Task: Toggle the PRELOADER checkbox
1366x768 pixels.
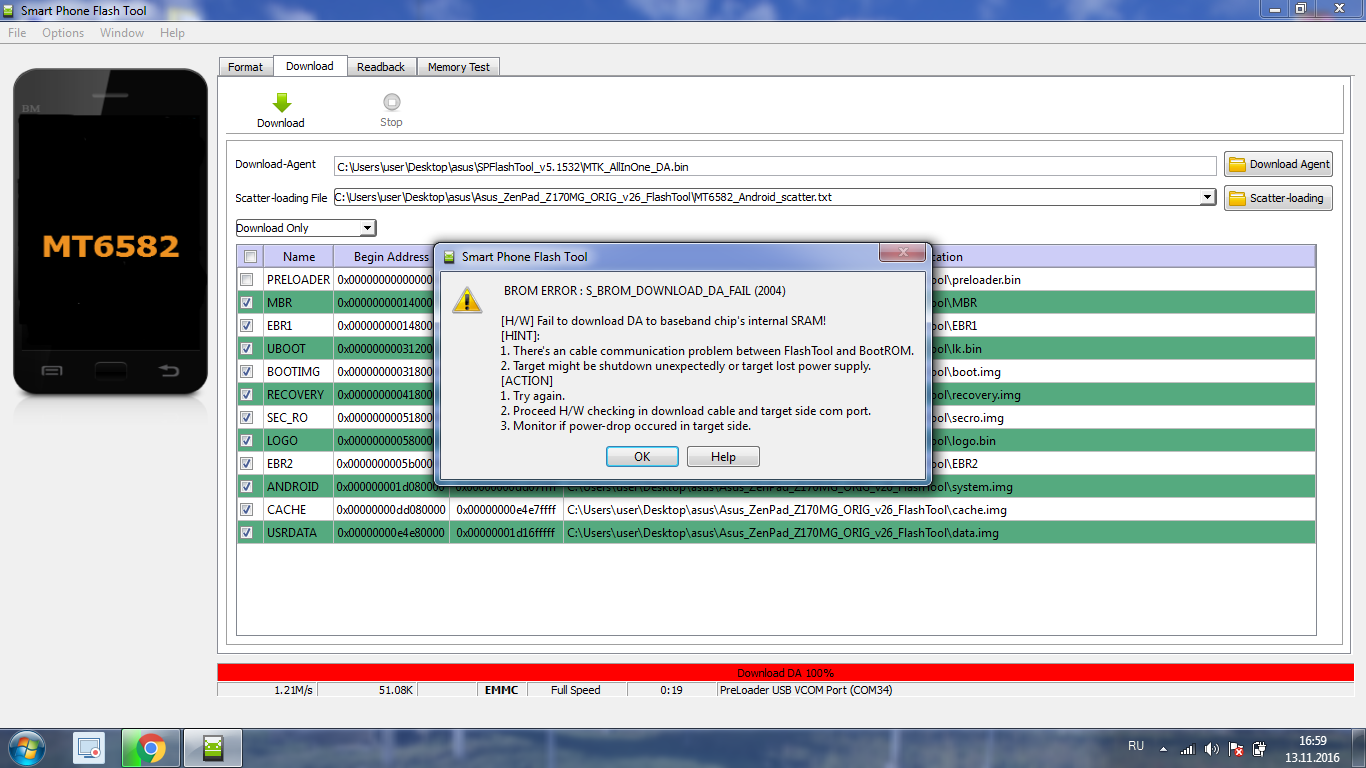Action: tap(247, 280)
